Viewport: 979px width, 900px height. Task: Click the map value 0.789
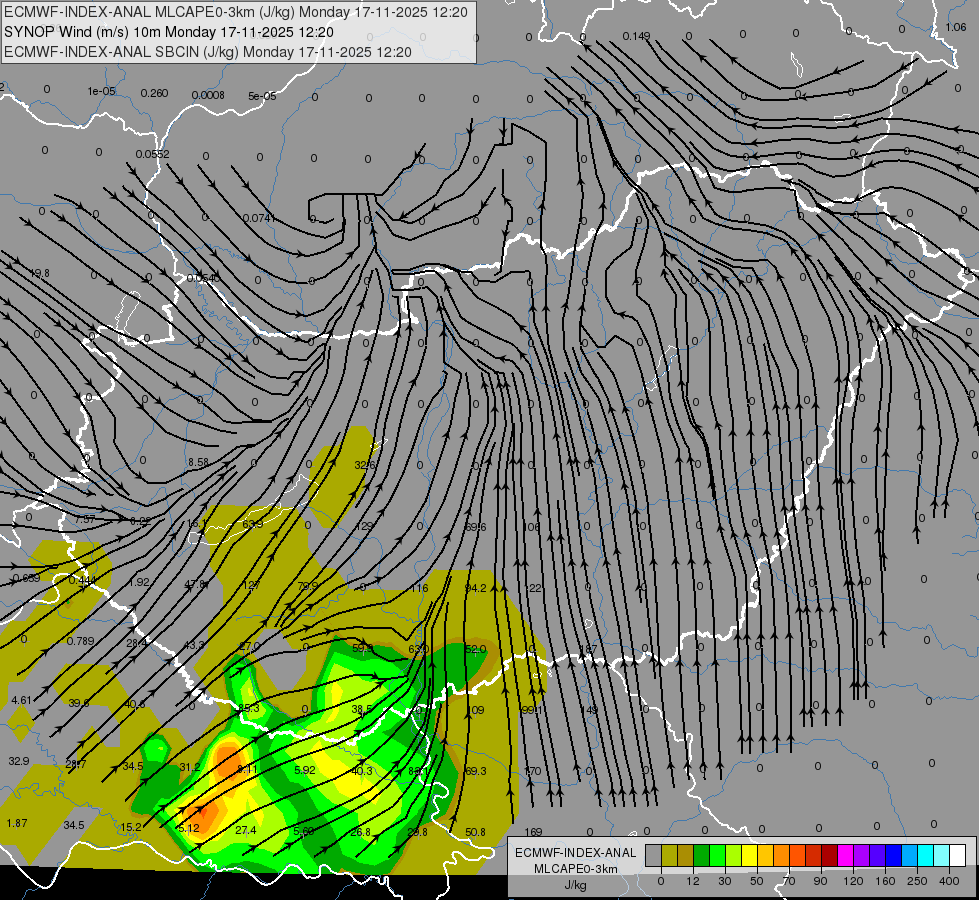tap(81, 641)
